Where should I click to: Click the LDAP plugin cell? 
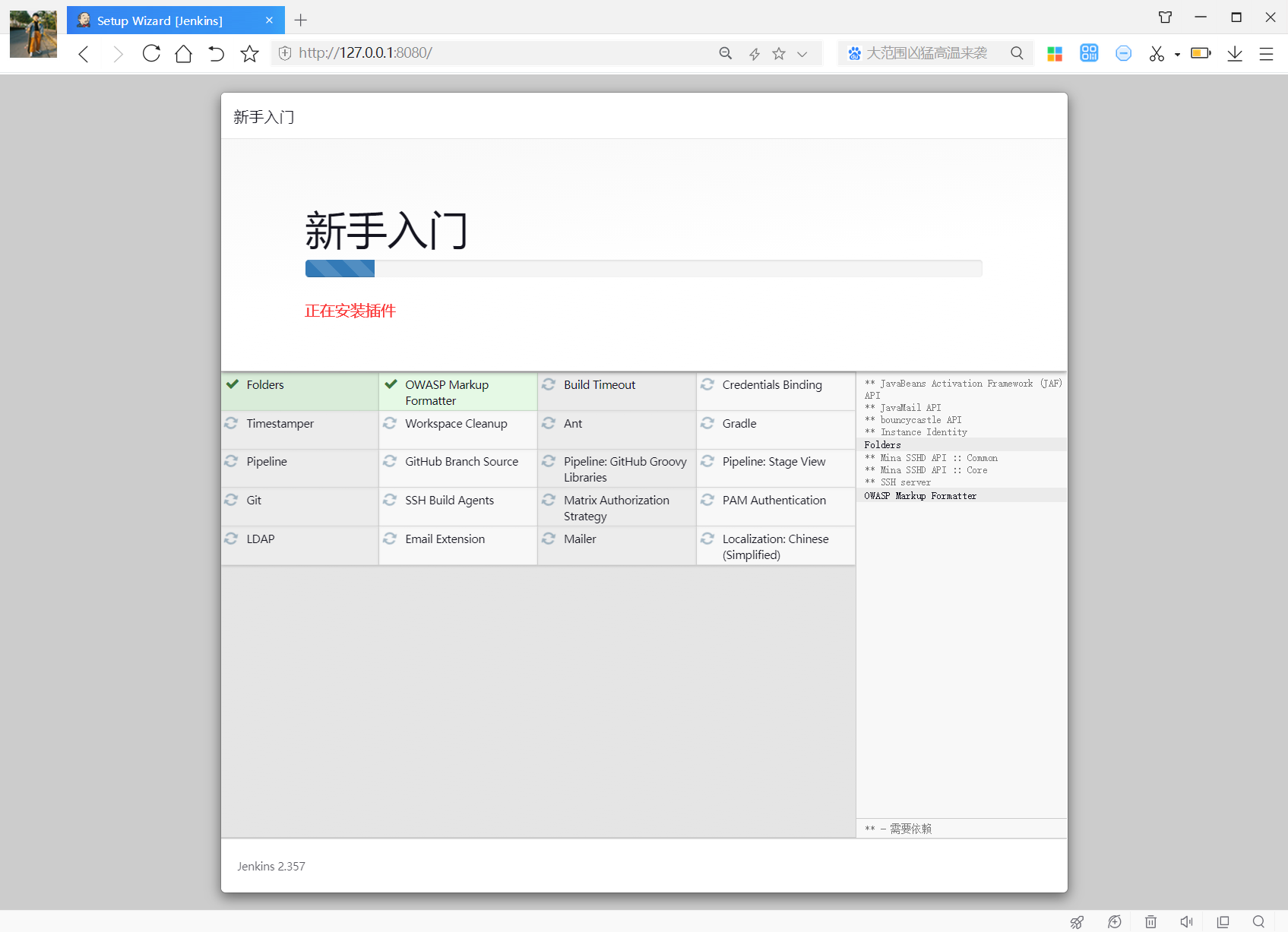300,545
